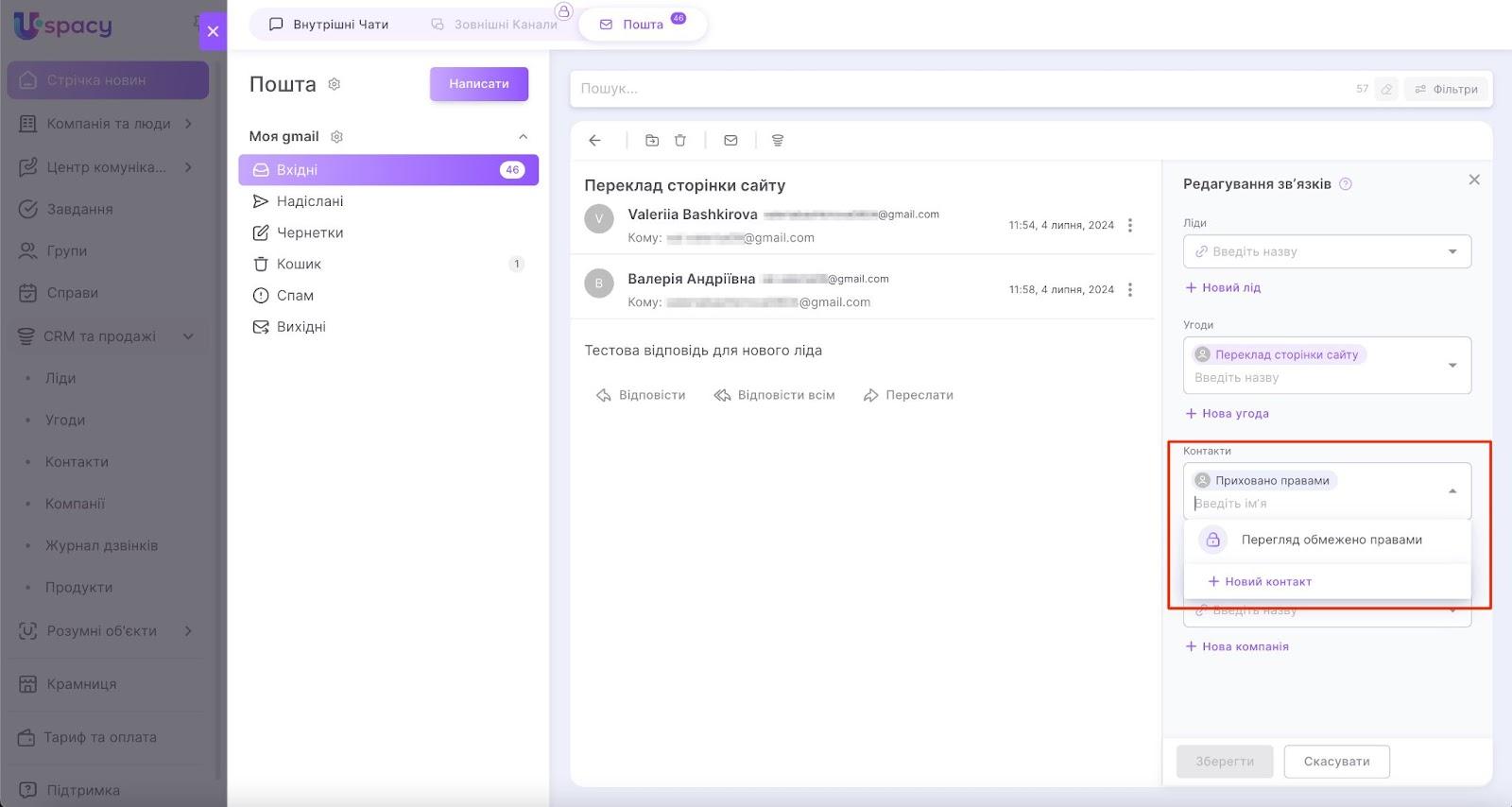Click the Скасувати button
This screenshot has height=807, width=1512.
pyautogui.click(x=1337, y=762)
